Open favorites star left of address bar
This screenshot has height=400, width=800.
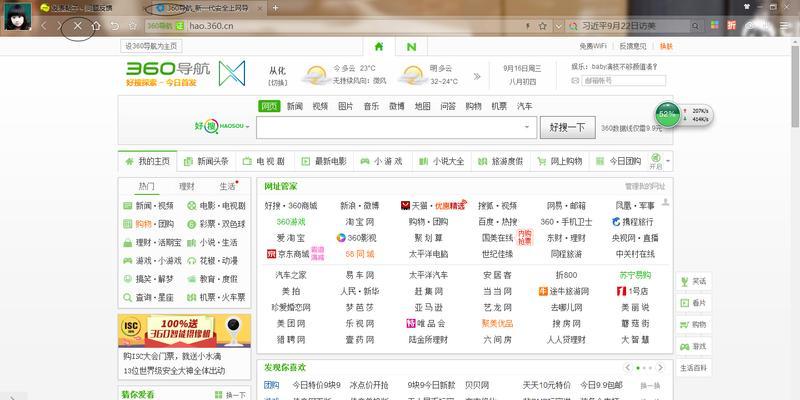point(133,26)
